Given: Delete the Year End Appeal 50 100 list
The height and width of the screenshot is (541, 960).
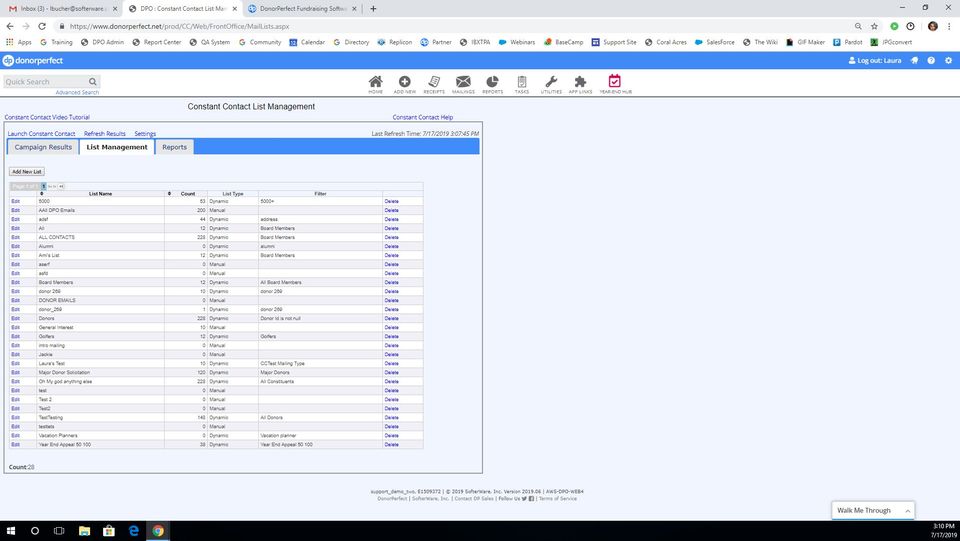Looking at the screenshot, I should [x=391, y=444].
